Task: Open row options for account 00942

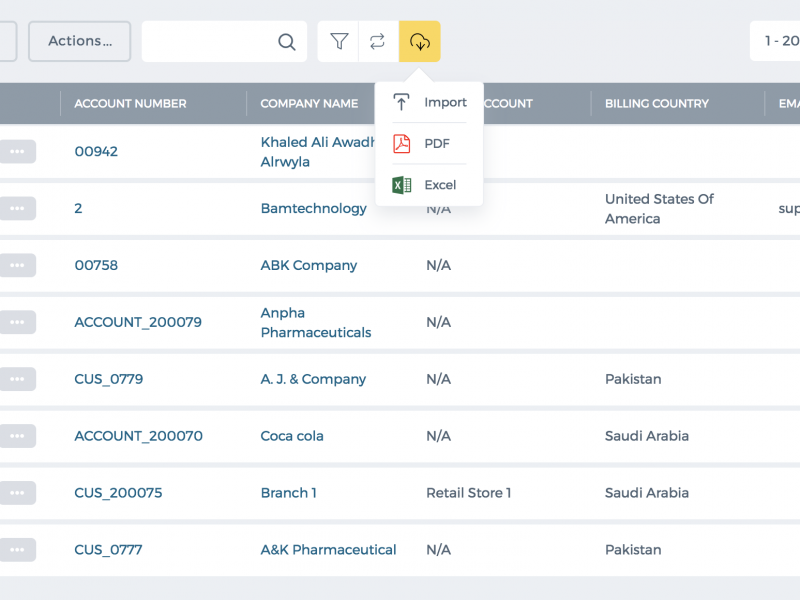Action: point(17,152)
